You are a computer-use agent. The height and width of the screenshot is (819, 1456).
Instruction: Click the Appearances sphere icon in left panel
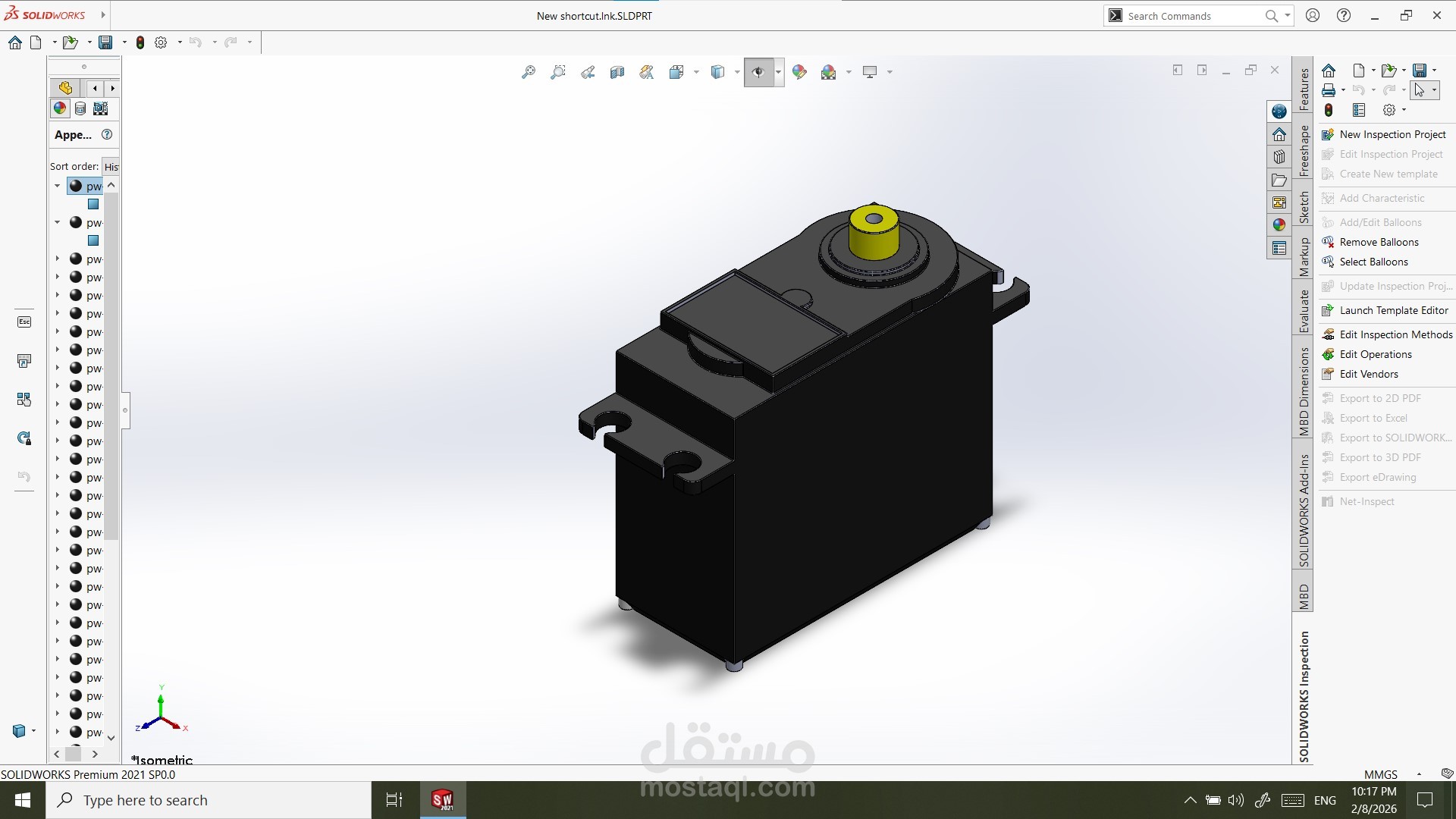60,108
